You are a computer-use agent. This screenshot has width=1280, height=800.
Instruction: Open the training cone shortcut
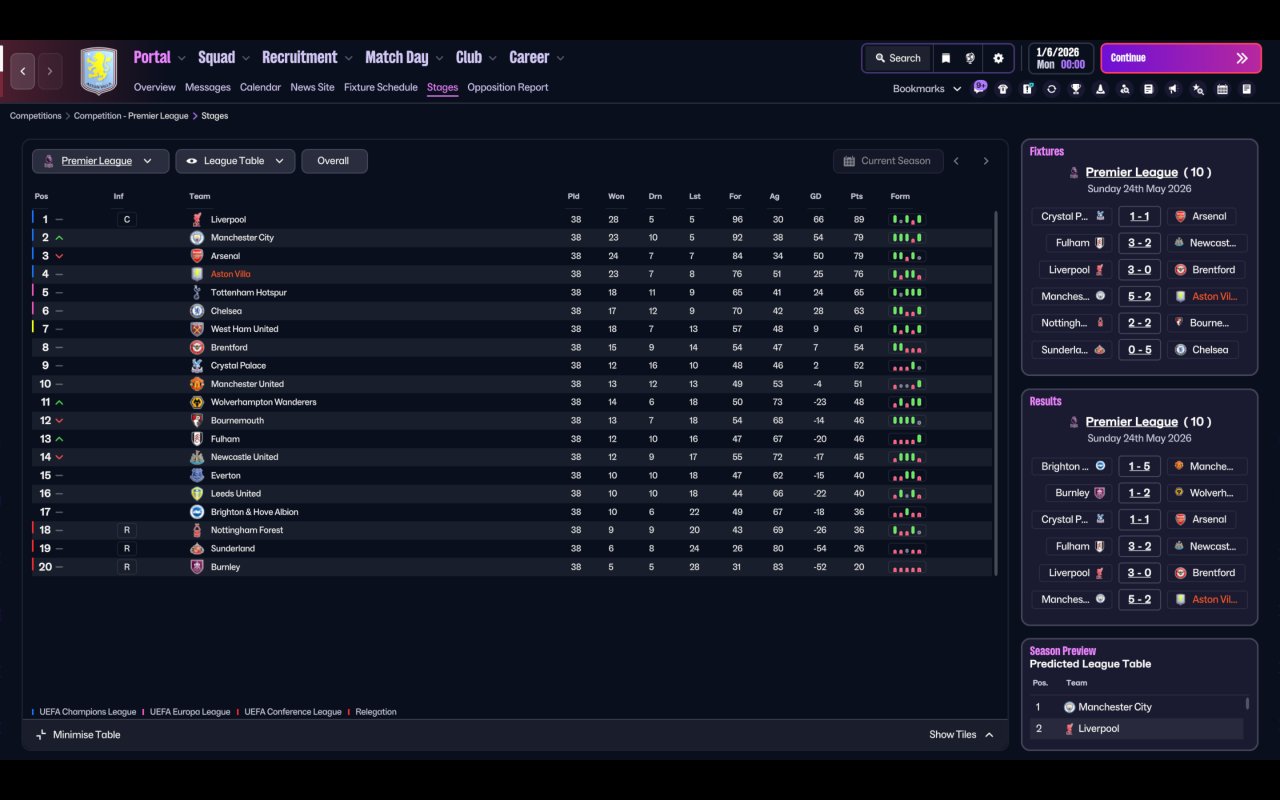click(x=1100, y=89)
